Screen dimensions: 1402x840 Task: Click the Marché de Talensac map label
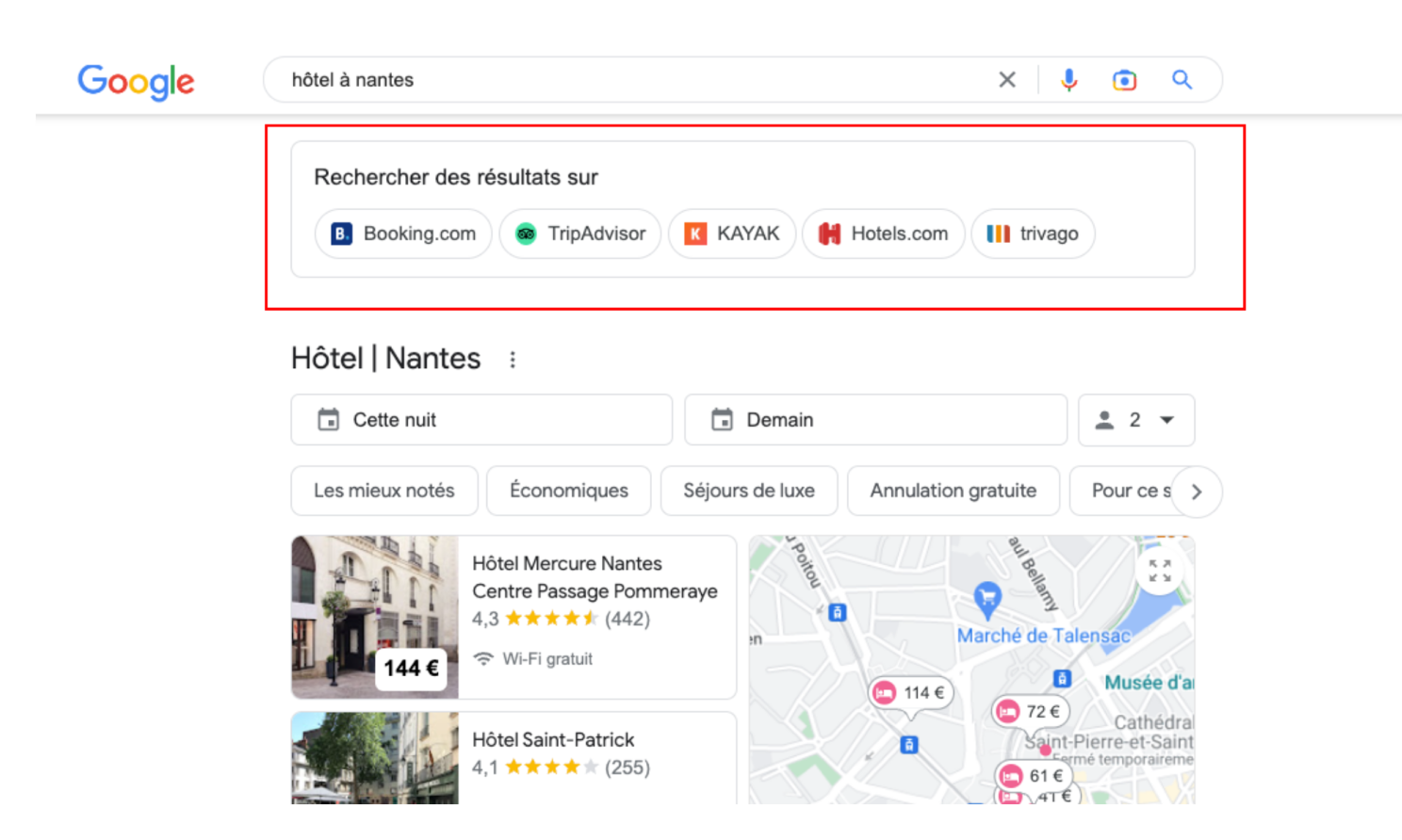[x=1044, y=636]
